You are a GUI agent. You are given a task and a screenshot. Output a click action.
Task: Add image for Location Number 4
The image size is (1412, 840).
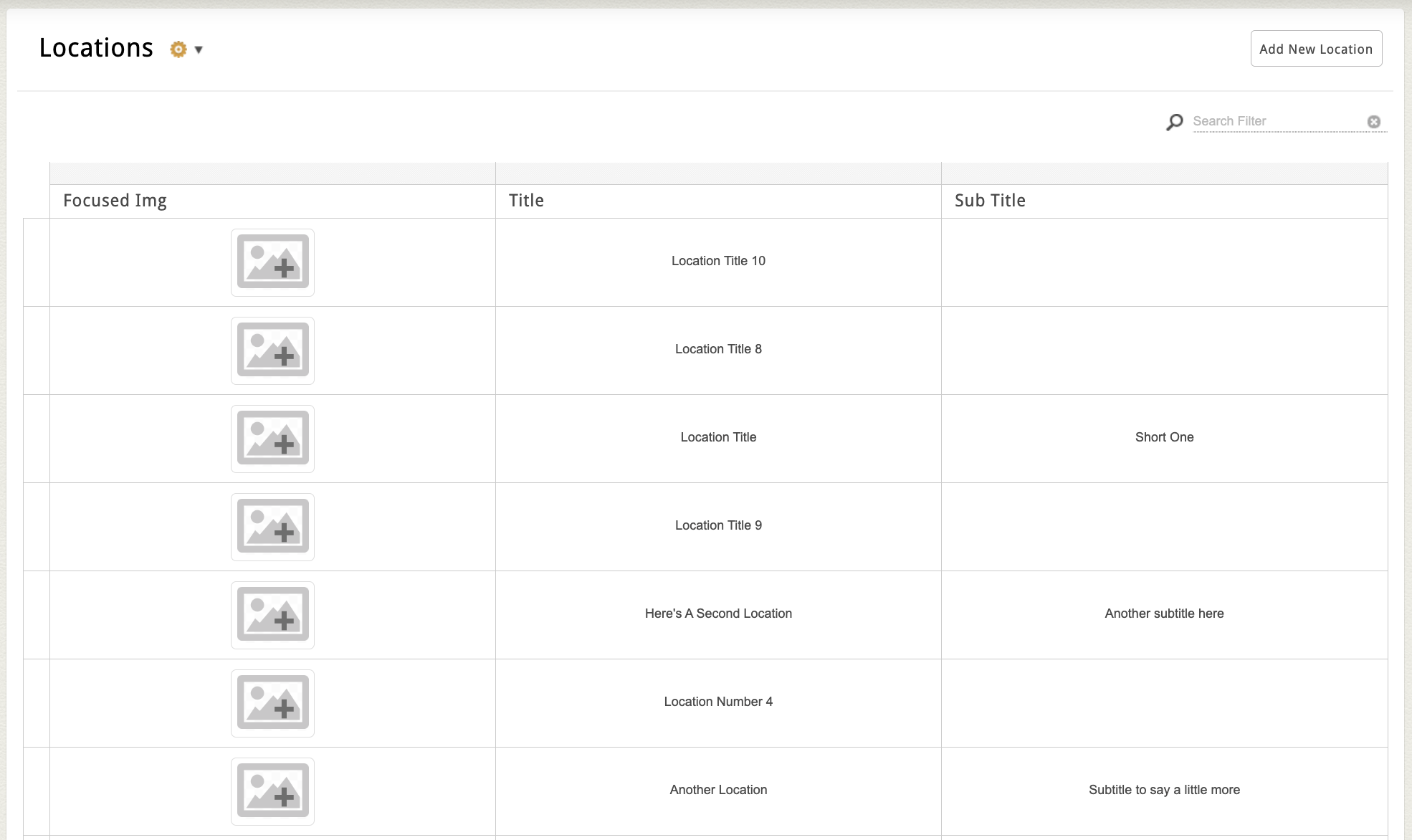(272, 703)
